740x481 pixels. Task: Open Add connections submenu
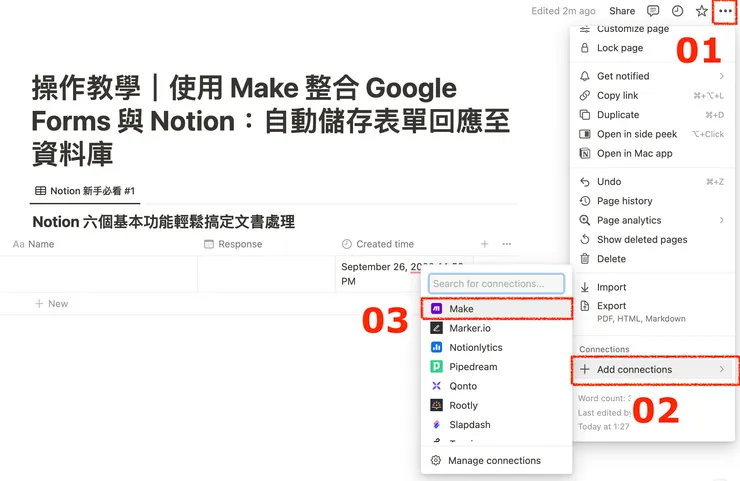[x=652, y=370]
